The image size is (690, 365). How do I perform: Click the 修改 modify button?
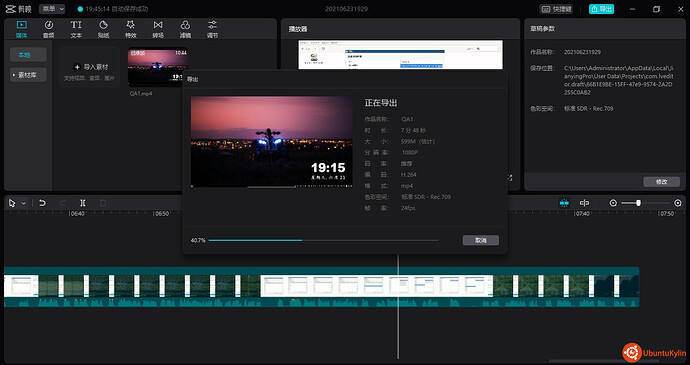click(x=661, y=182)
